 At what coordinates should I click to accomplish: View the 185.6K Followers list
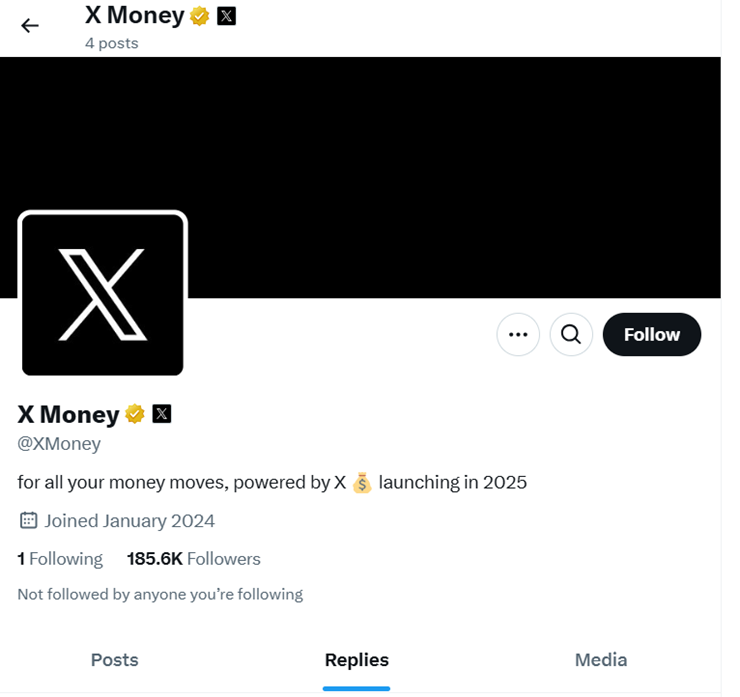[193, 559]
